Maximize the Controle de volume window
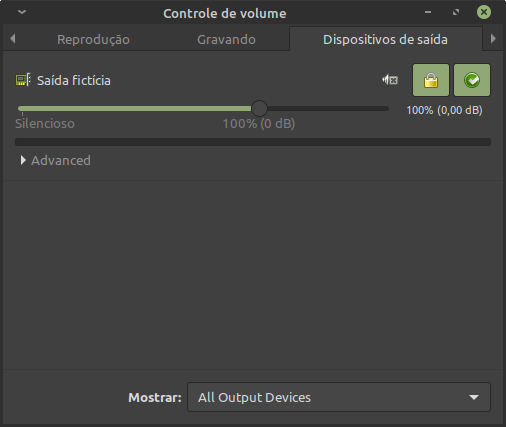Image resolution: width=506 pixels, height=427 pixels. click(456, 12)
